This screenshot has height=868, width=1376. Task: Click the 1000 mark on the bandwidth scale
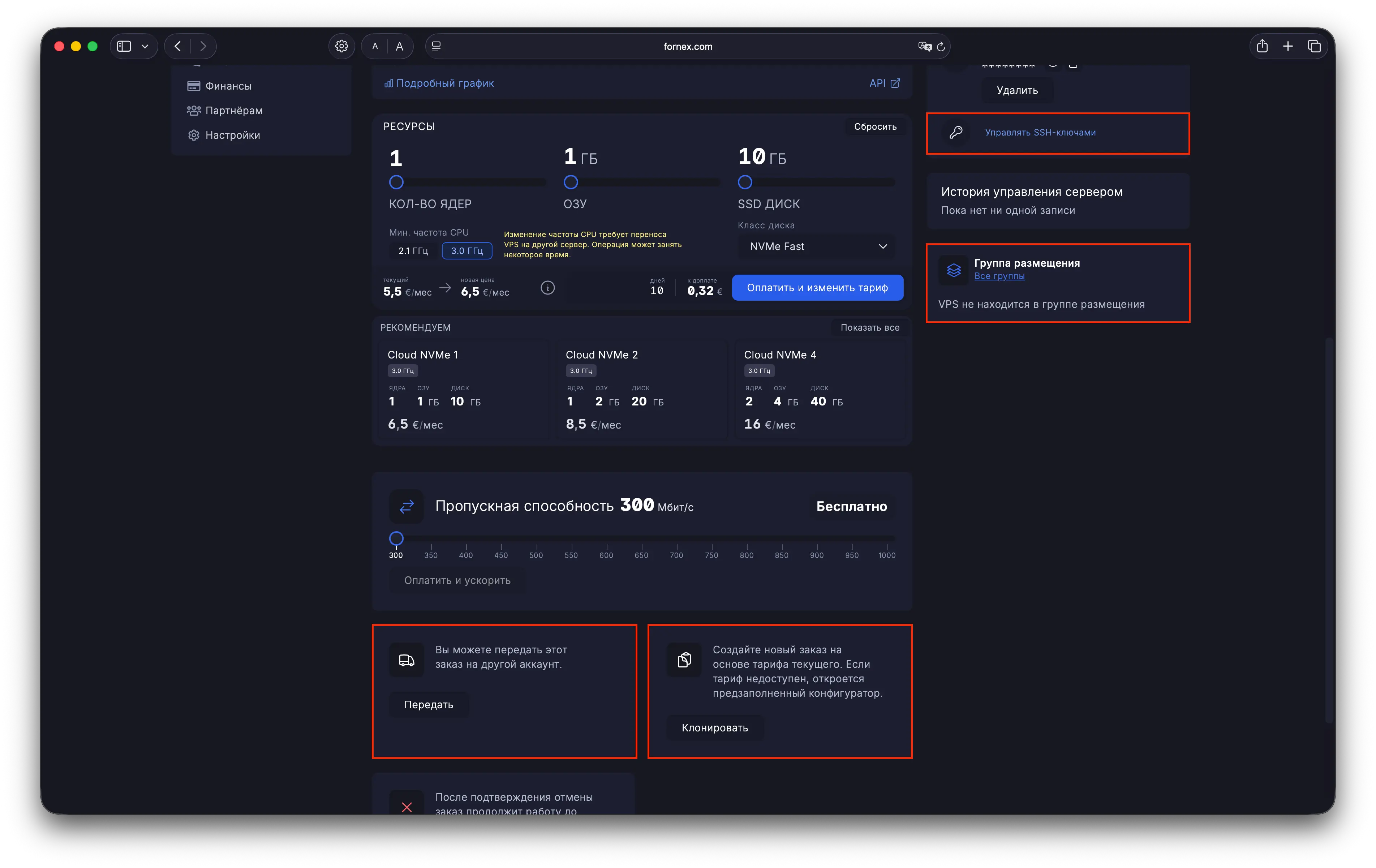(x=887, y=555)
